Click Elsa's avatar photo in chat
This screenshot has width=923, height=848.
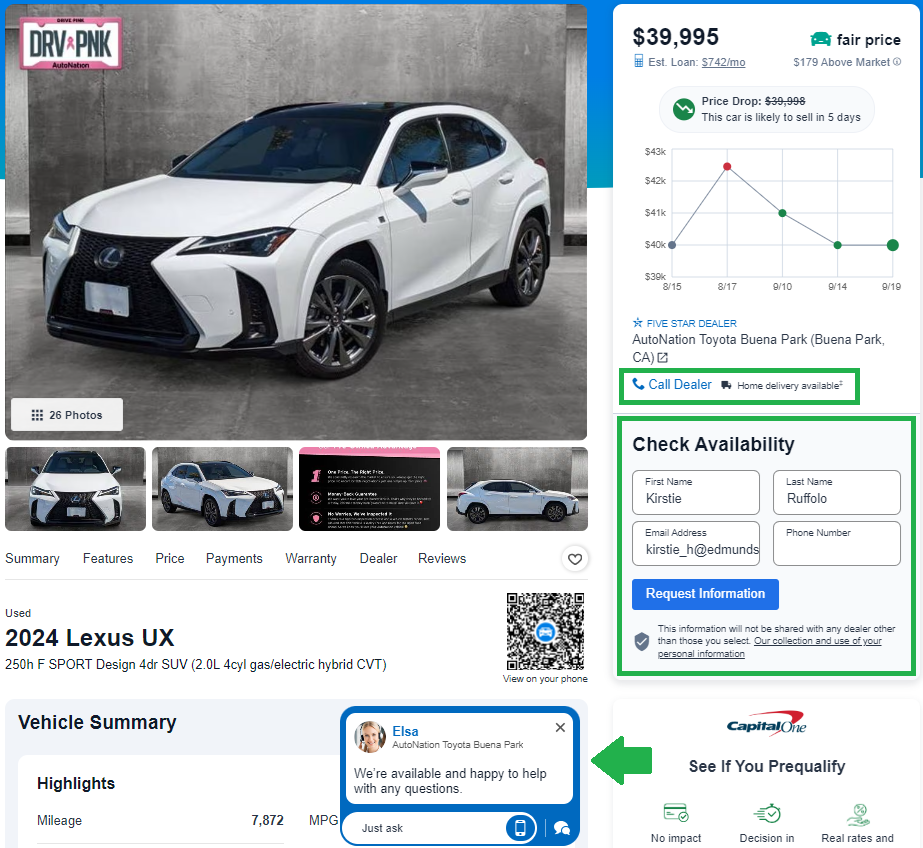[370, 737]
